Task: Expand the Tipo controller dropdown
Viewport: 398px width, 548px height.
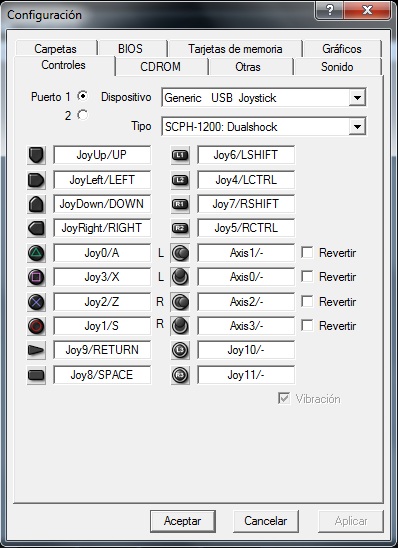Action: pos(357,127)
